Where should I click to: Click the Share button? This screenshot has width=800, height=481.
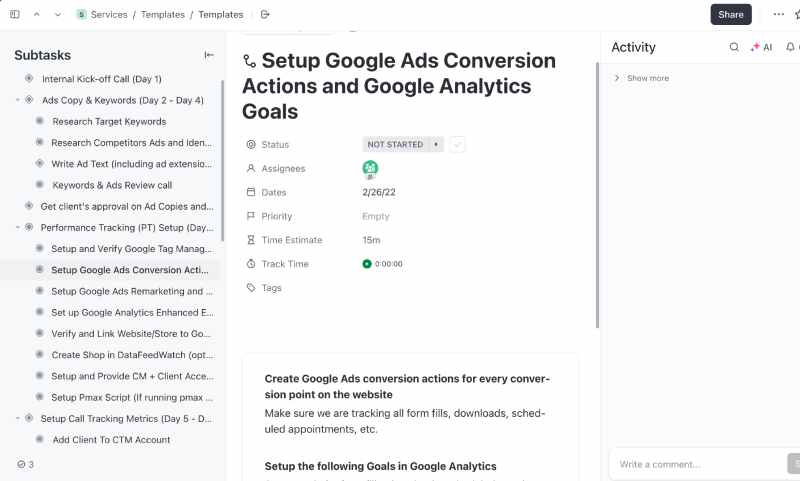click(x=731, y=14)
